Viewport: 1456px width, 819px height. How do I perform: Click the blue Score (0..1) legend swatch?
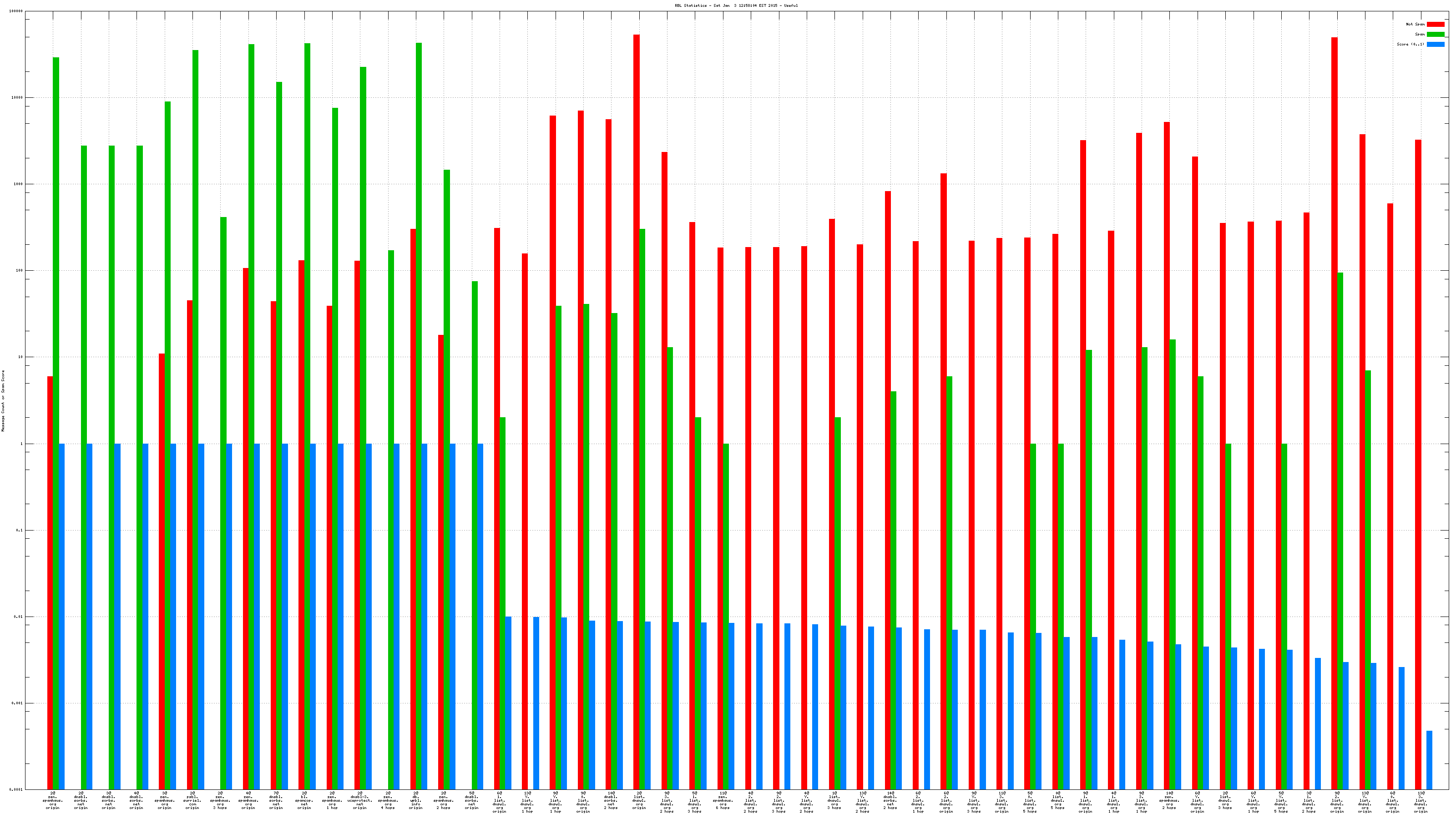coord(1435,44)
